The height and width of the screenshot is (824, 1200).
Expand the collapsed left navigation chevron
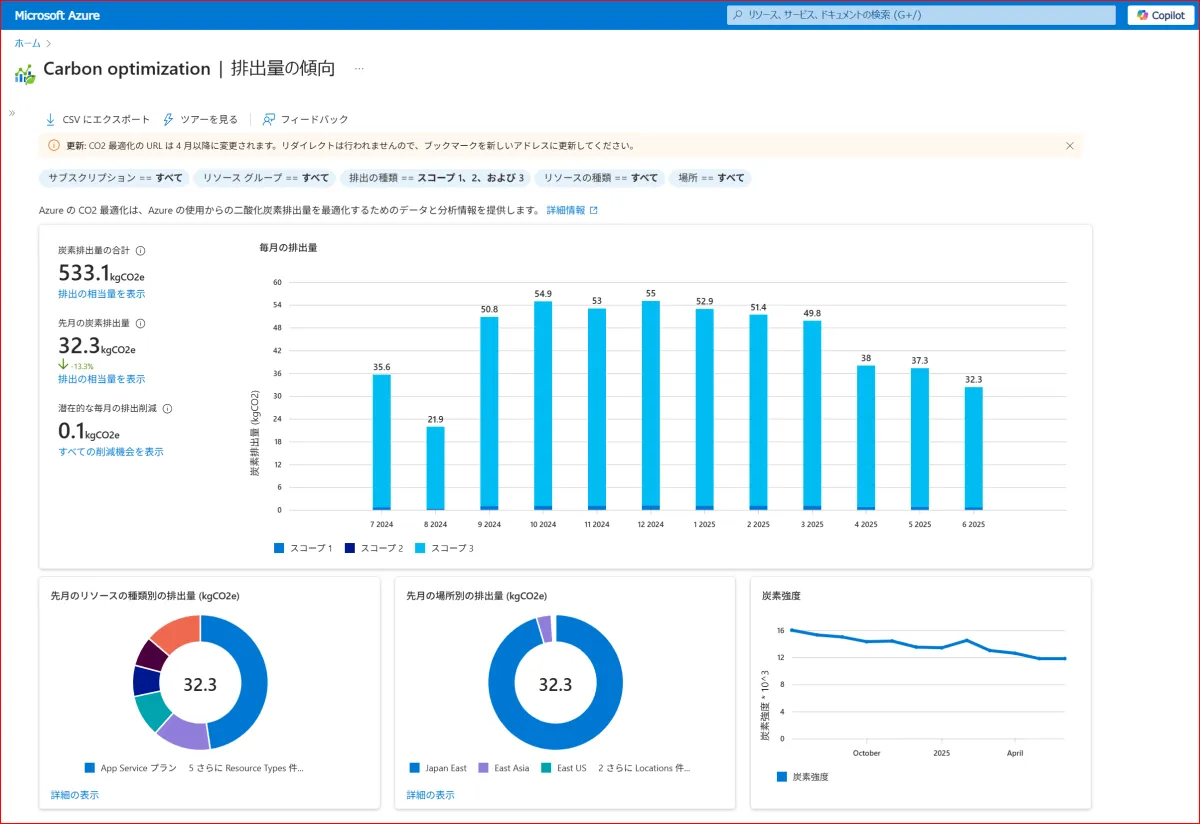(12, 113)
